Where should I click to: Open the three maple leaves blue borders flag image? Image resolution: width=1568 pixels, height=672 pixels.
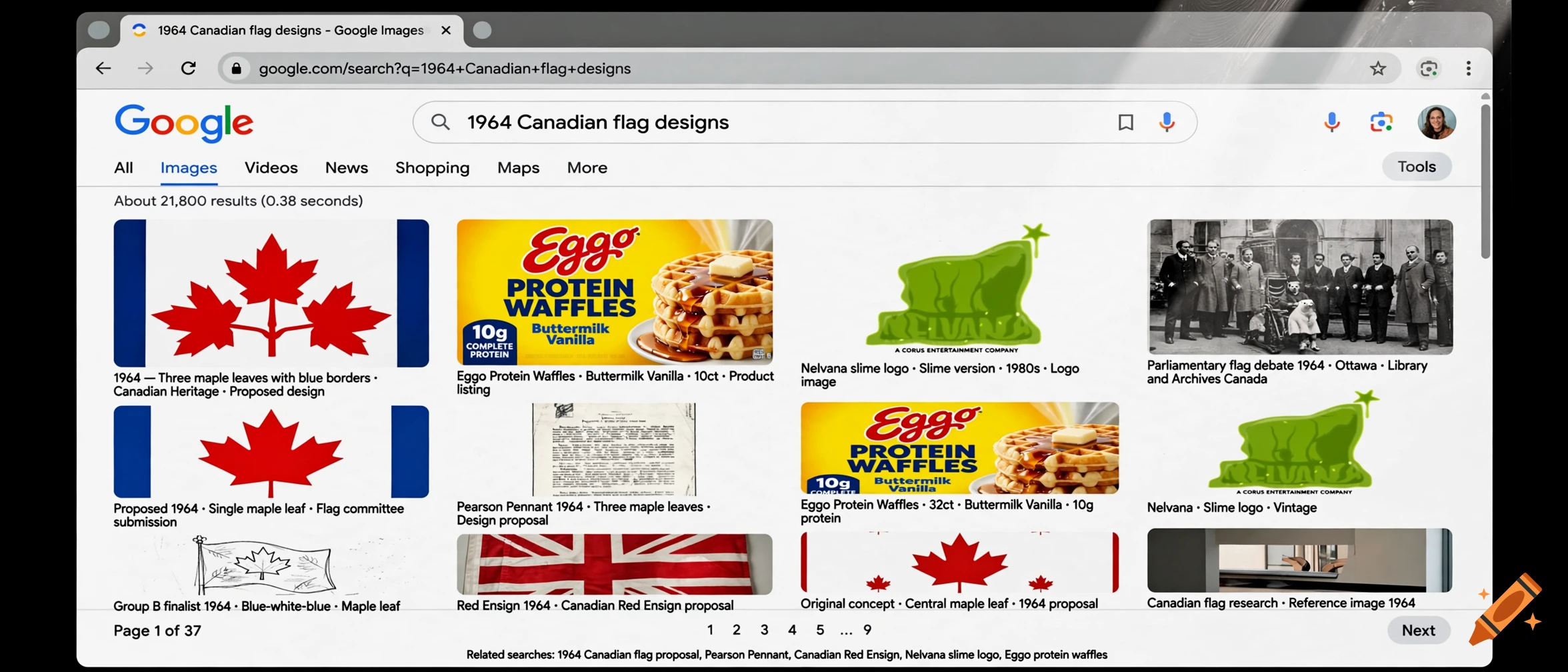point(271,293)
